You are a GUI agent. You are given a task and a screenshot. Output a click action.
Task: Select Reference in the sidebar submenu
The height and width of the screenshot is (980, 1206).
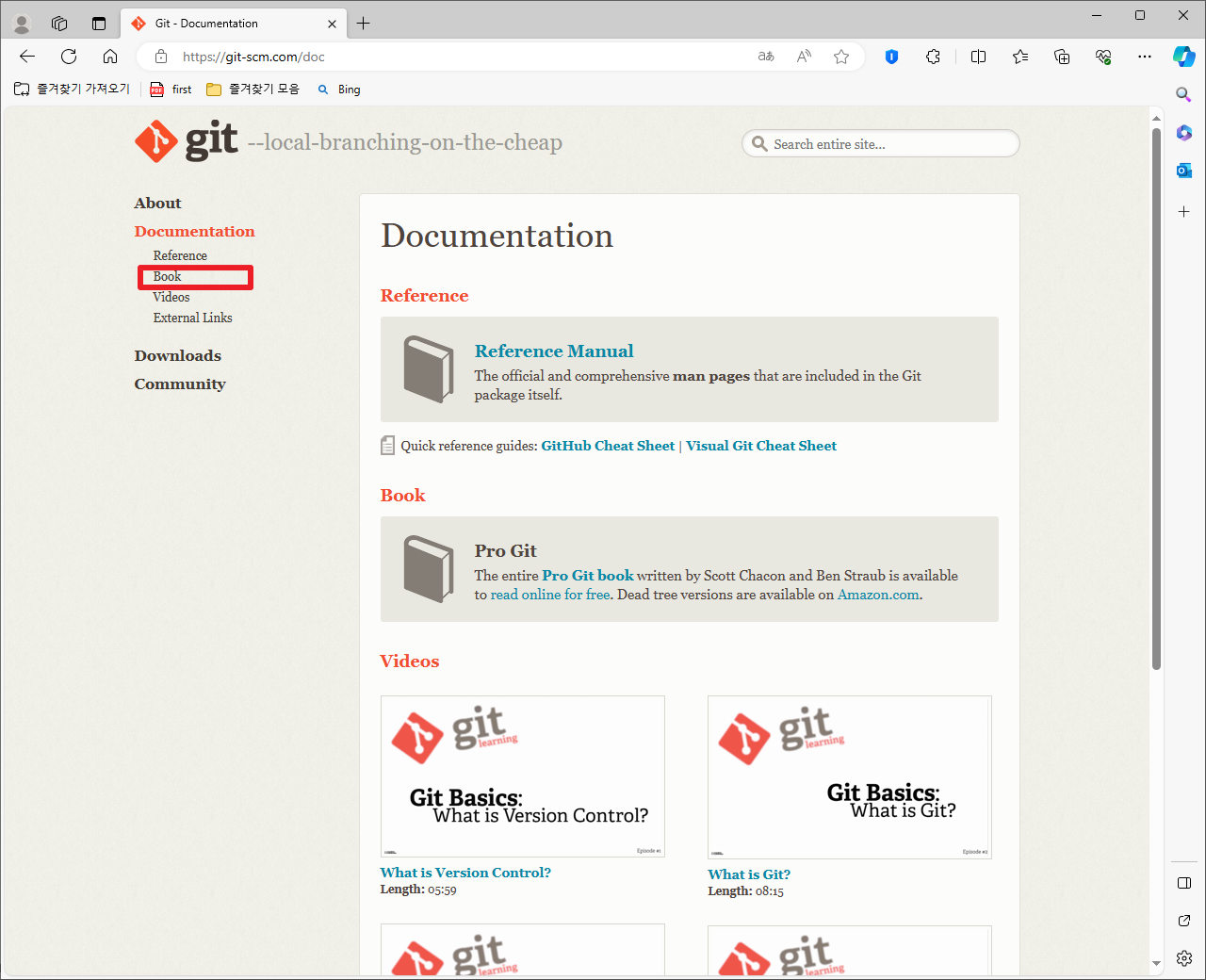pyautogui.click(x=180, y=255)
